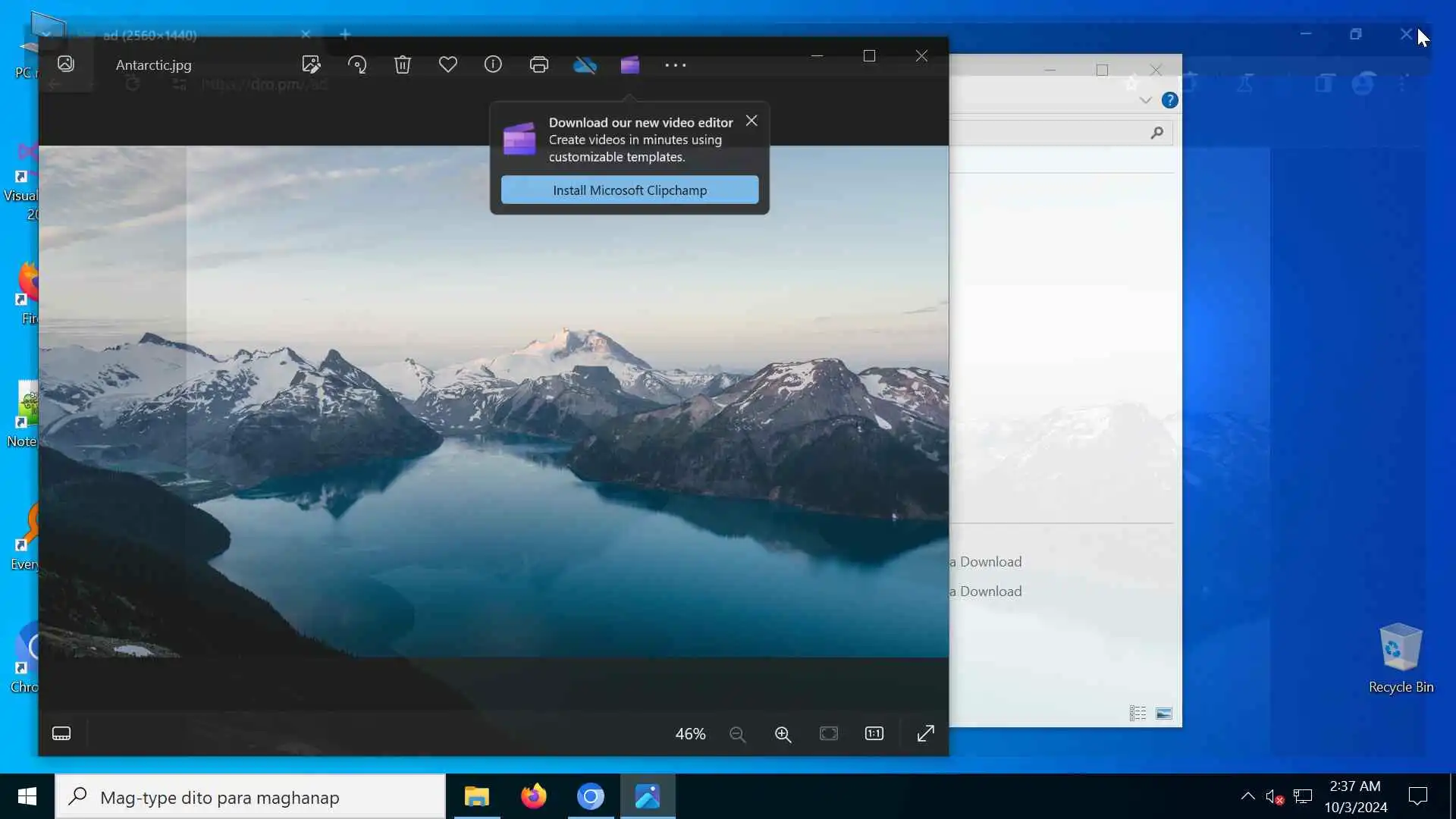This screenshot has width=1456, height=819.
Task: Mark the photo as favorite
Action: tap(448, 64)
